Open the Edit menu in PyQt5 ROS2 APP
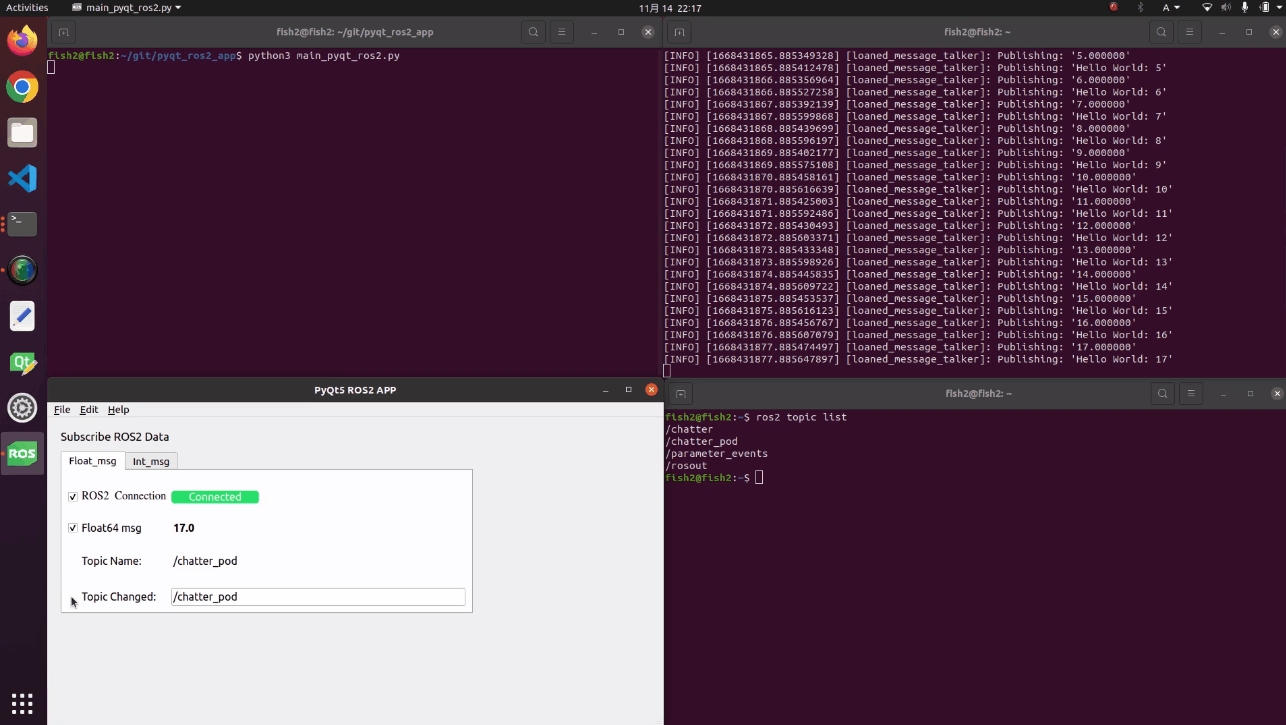Image resolution: width=1286 pixels, height=725 pixels. click(89, 410)
